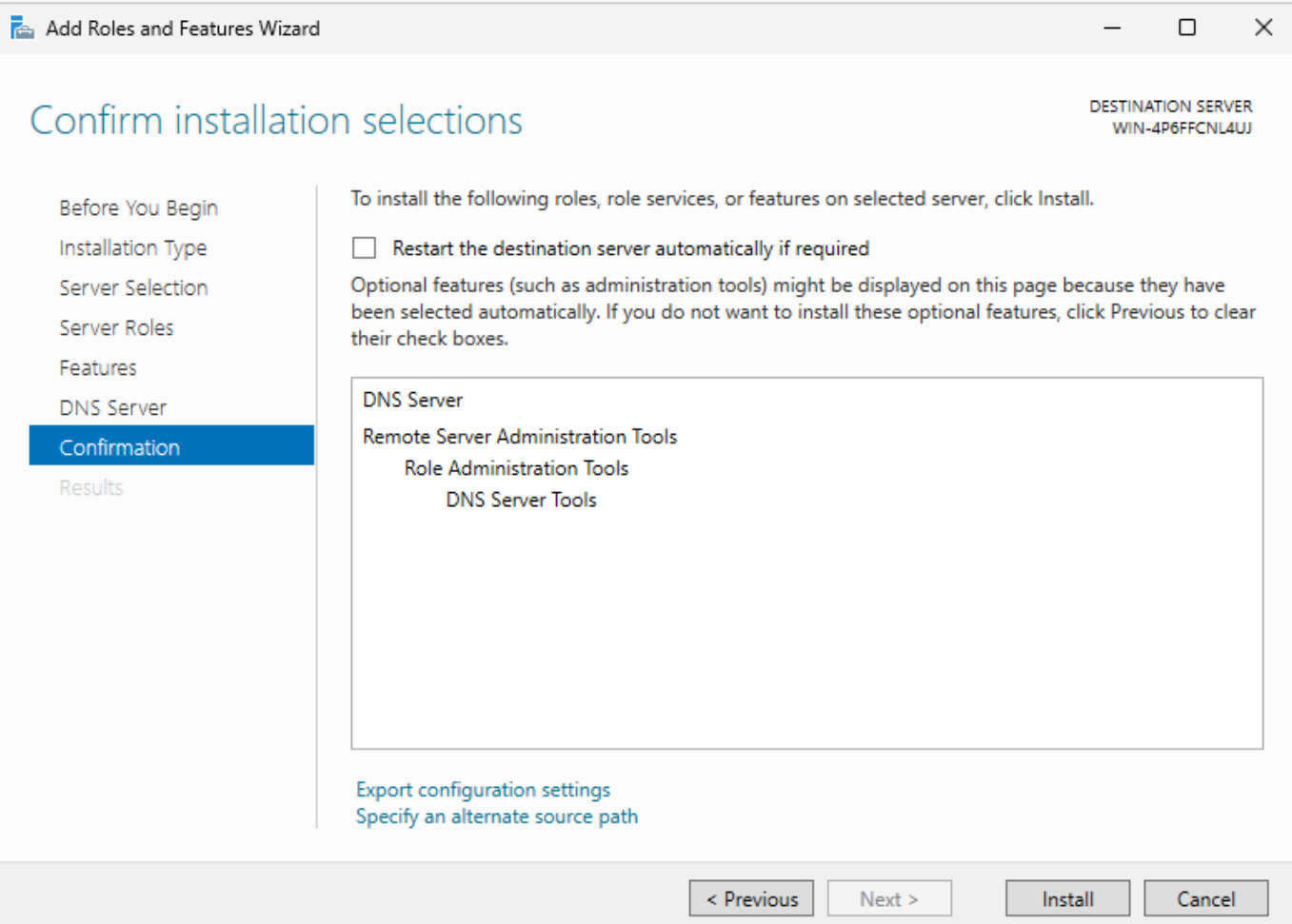
Task: Enable automatic restart of destination server
Action: tap(365, 248)
